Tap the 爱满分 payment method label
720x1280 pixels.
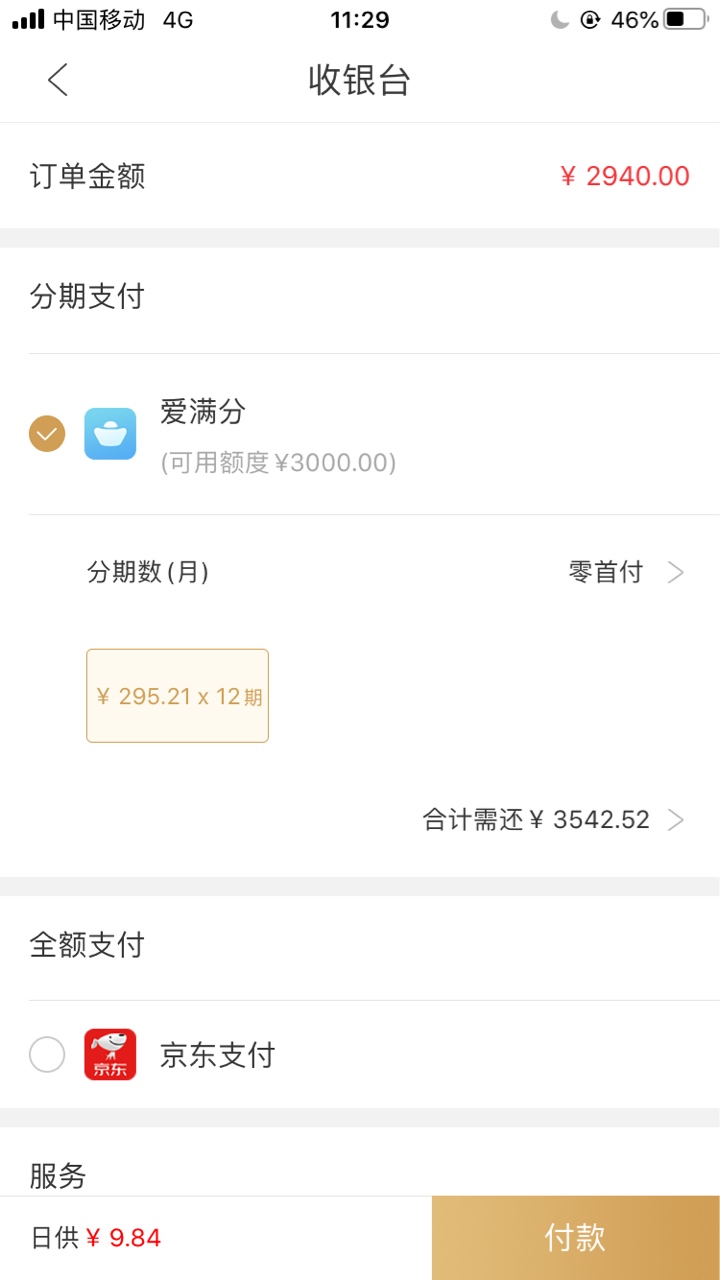click(x=203, y=411)
